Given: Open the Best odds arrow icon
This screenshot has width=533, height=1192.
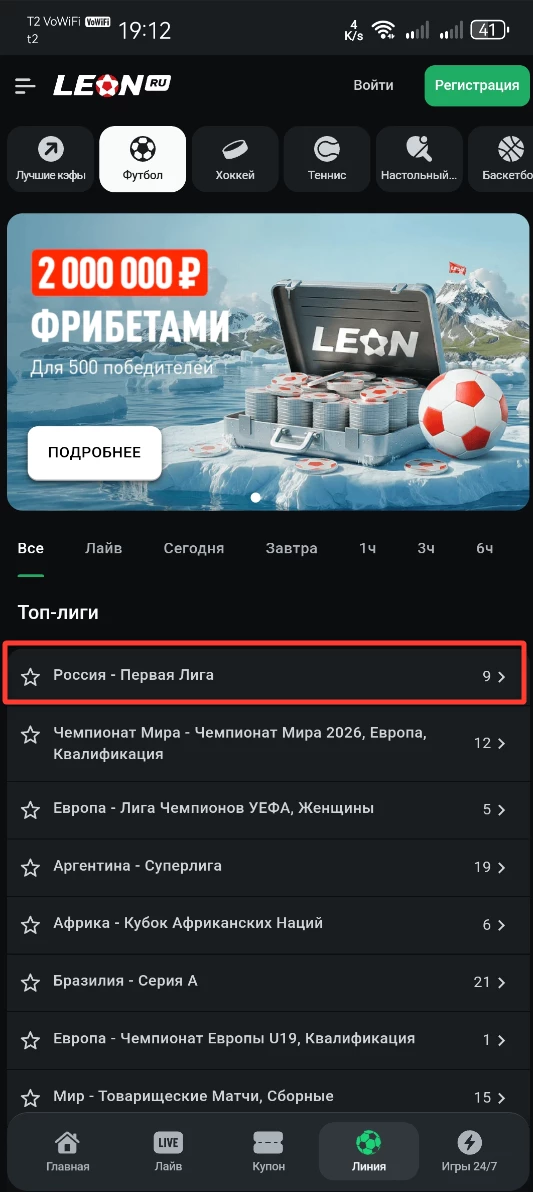Looking at the screenshot, I should pos(51,149).
